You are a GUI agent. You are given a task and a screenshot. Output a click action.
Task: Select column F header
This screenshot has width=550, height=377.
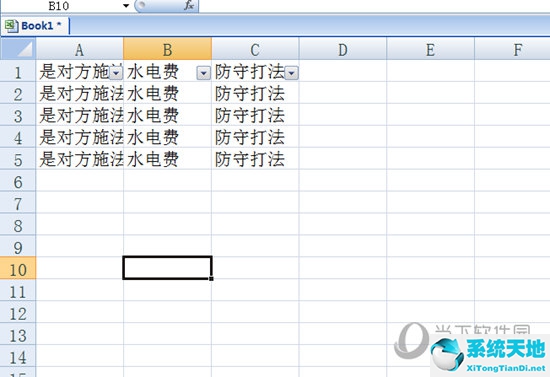point(512,49)
